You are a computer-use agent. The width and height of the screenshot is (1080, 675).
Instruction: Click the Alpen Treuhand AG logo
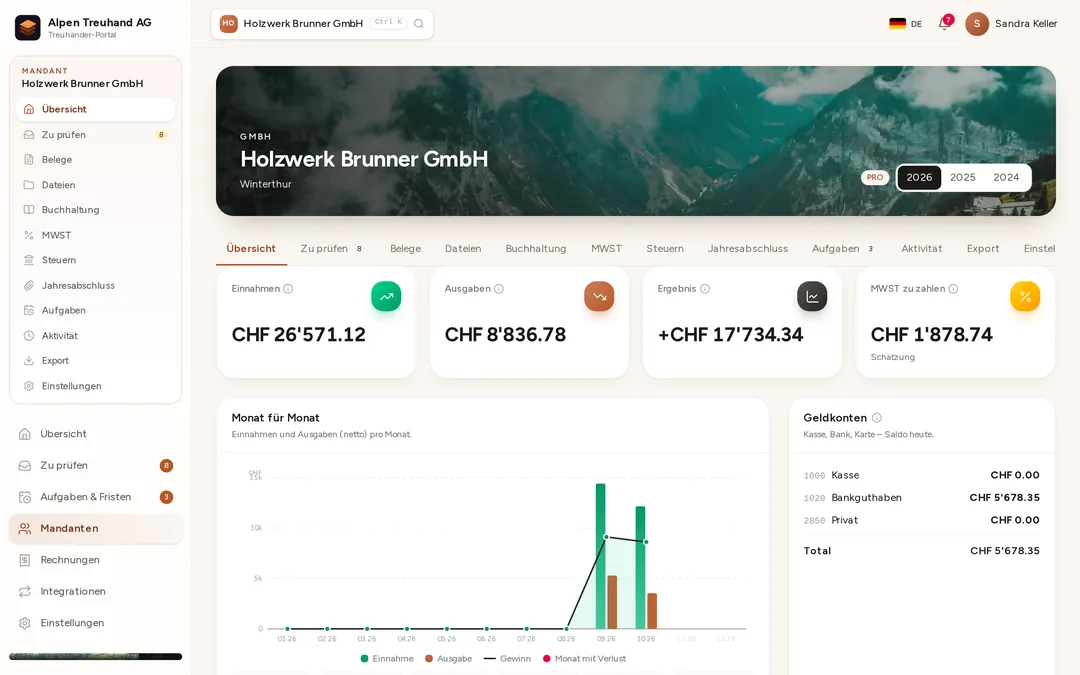point(28,28)
